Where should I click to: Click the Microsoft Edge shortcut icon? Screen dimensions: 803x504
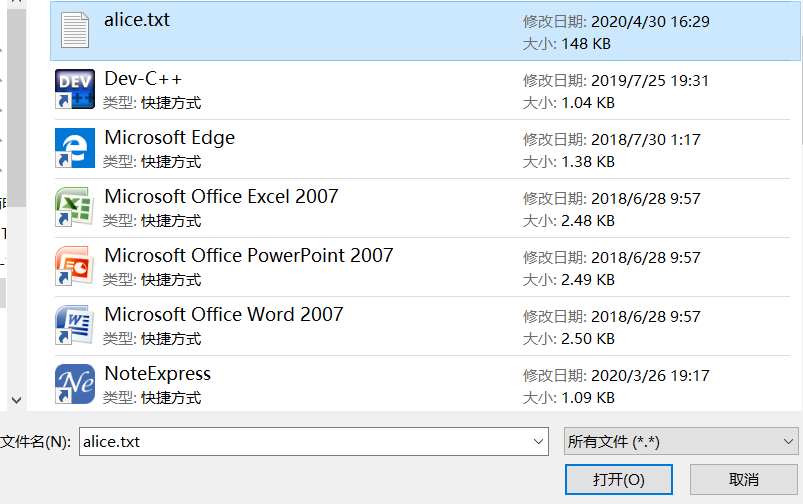point(75,148)
